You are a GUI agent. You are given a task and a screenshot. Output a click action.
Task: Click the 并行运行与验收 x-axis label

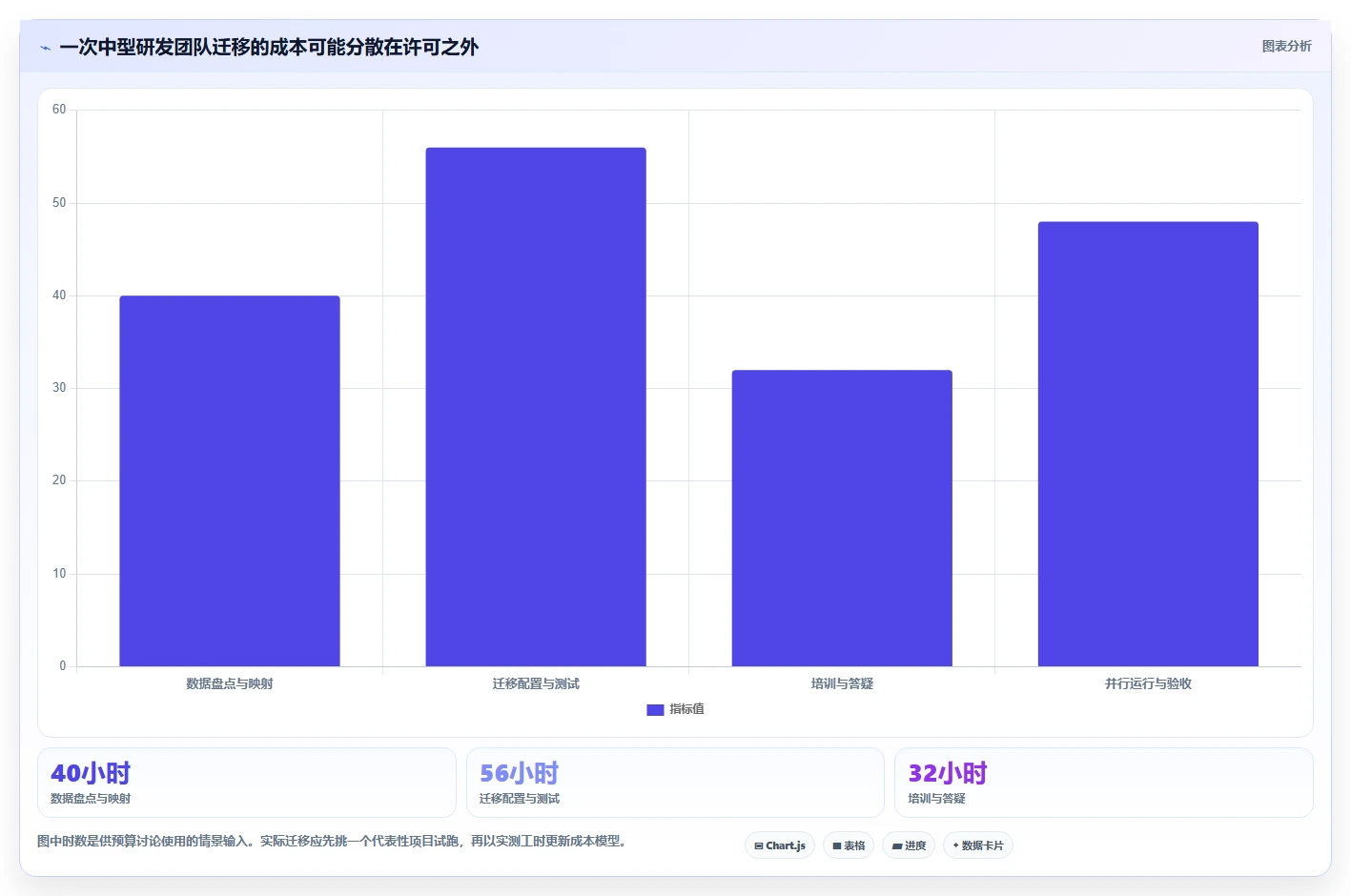(x=1148, y=683)
